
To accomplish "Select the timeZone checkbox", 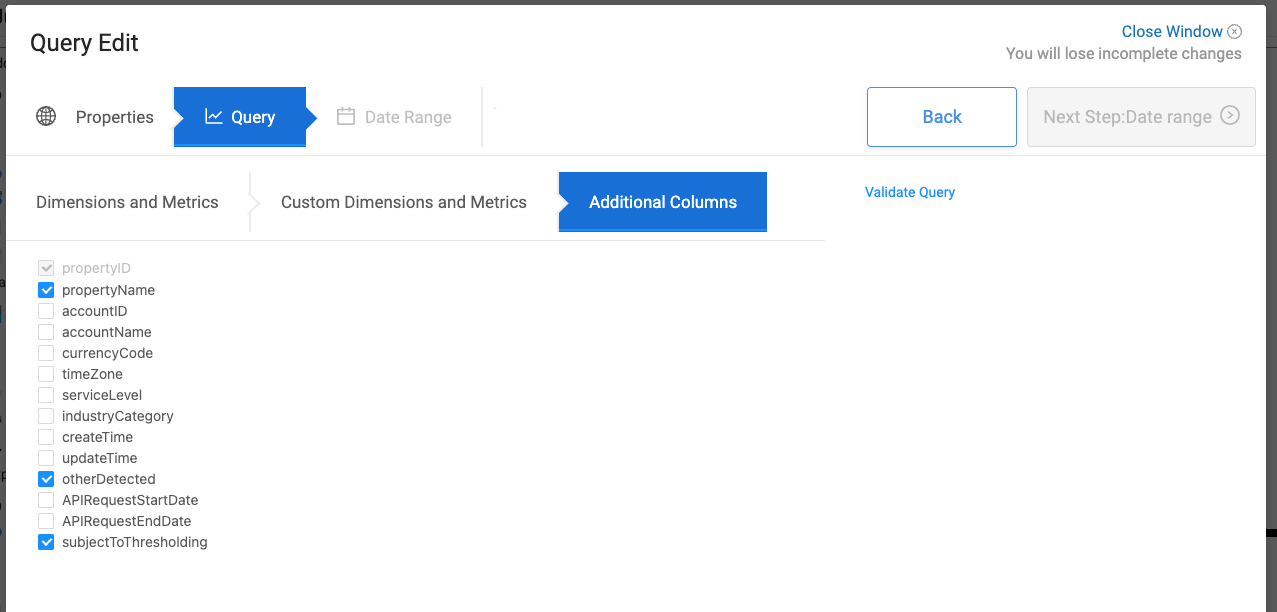I will tap(46, 374).
